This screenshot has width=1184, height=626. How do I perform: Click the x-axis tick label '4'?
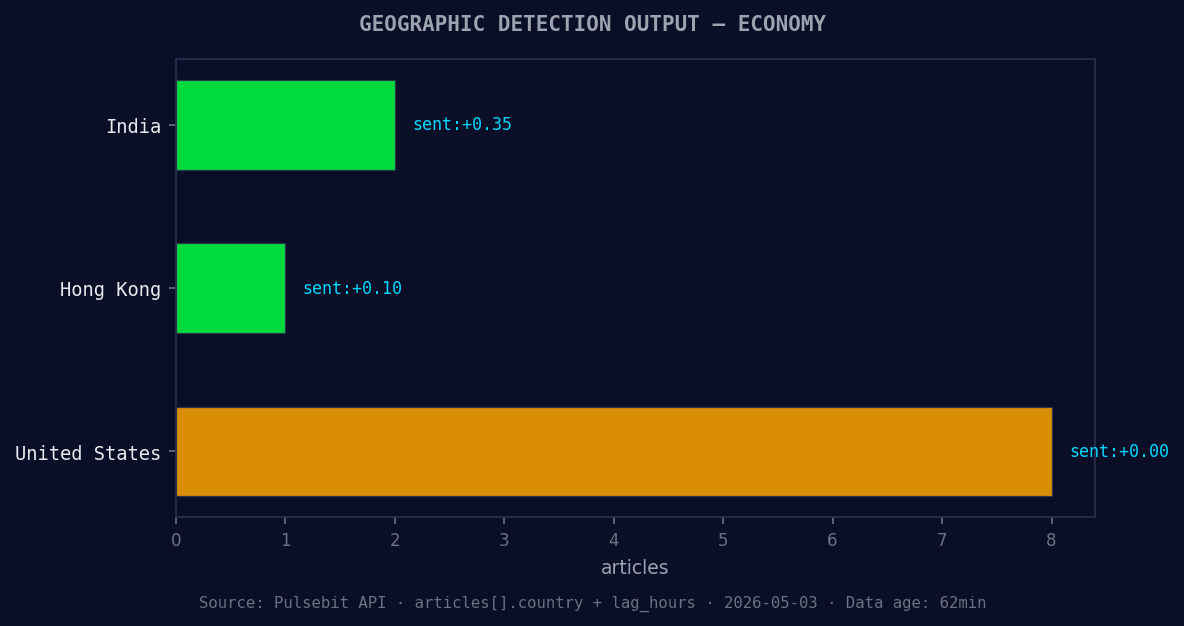point(614,540)
